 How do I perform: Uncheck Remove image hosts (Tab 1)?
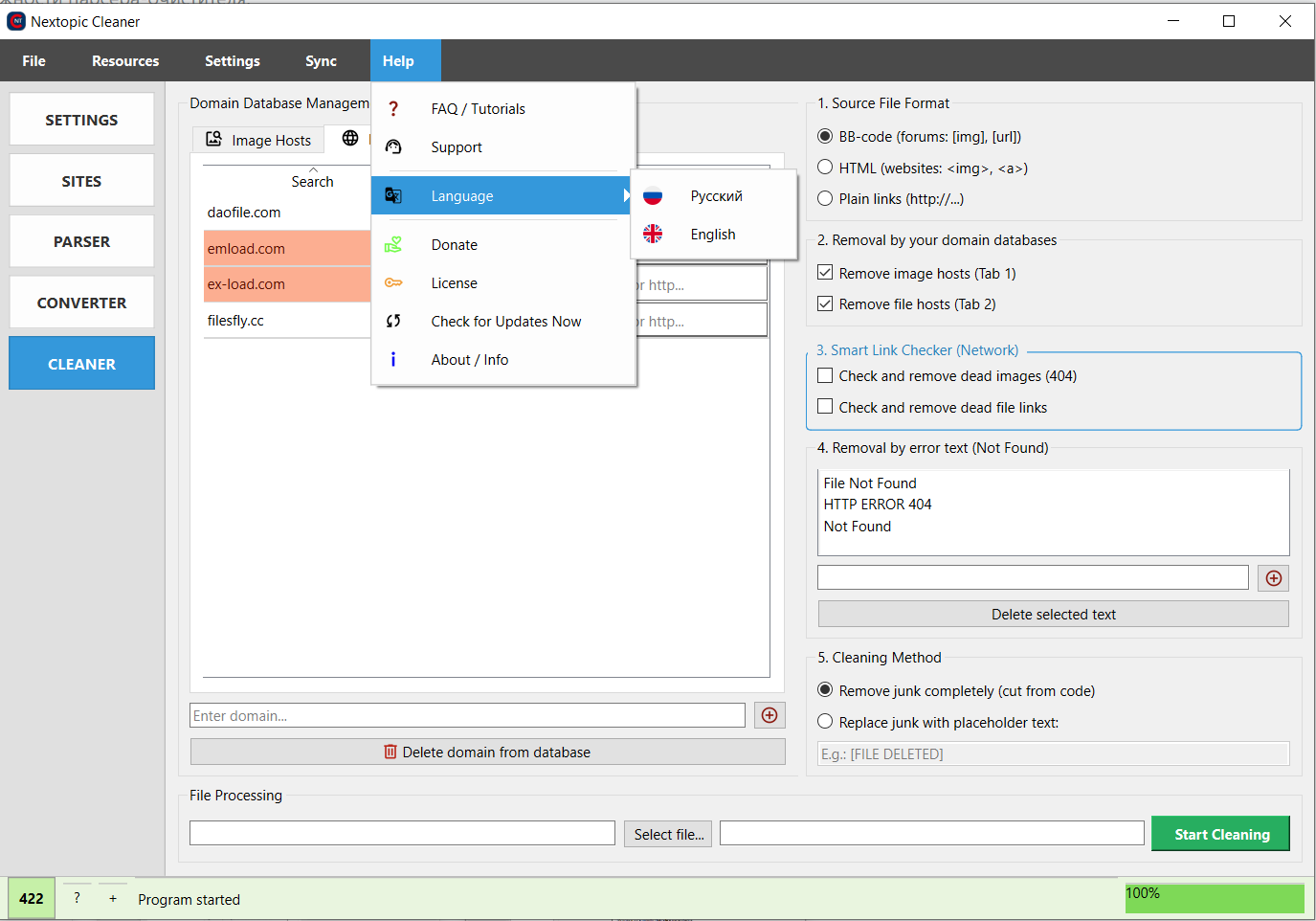click(x=825, y=273)
